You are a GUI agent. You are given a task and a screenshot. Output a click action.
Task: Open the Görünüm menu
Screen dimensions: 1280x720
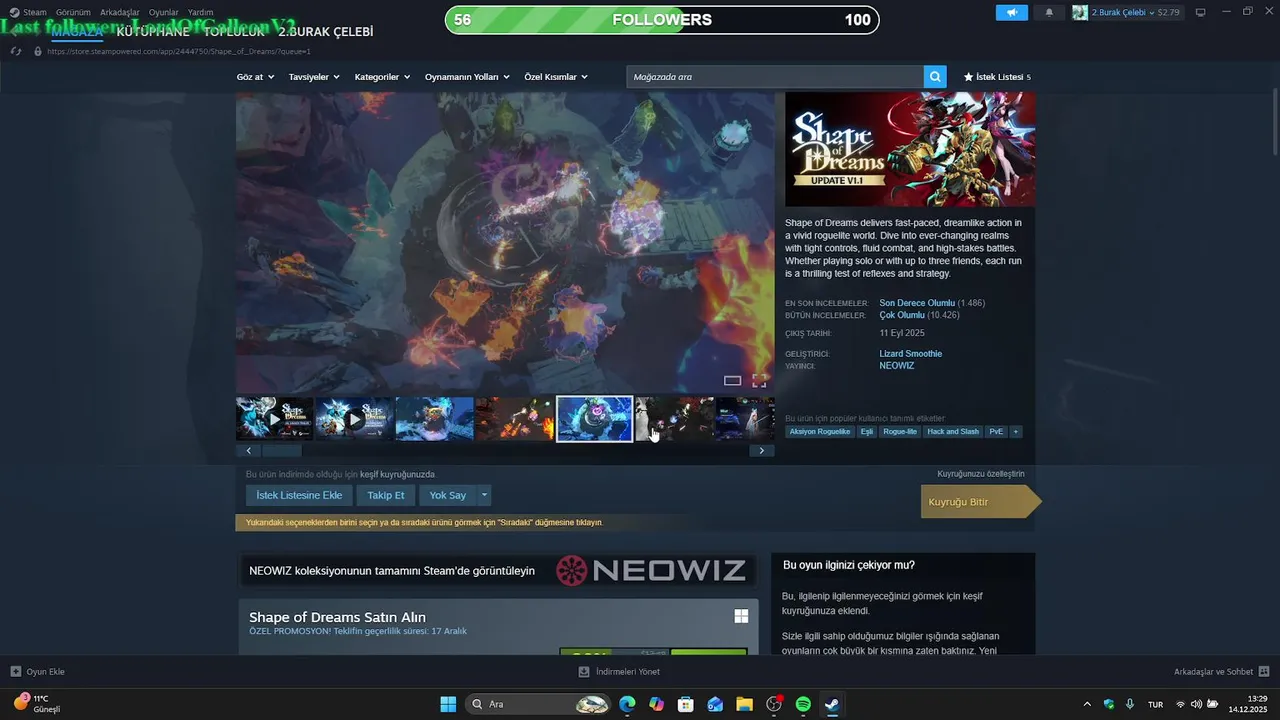tap(73, 12)
